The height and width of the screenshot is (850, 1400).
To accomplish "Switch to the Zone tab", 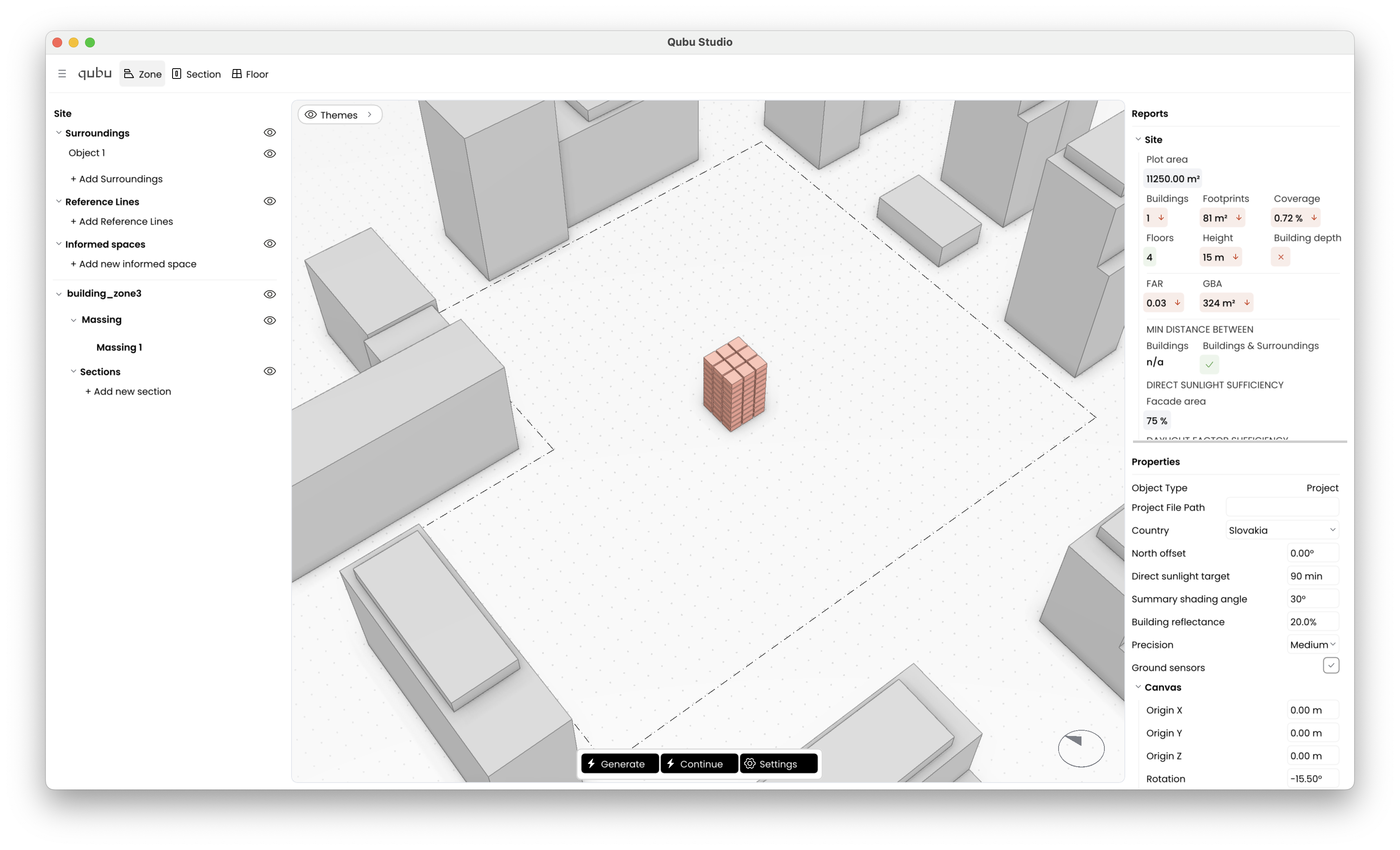I will pos(143,74).
